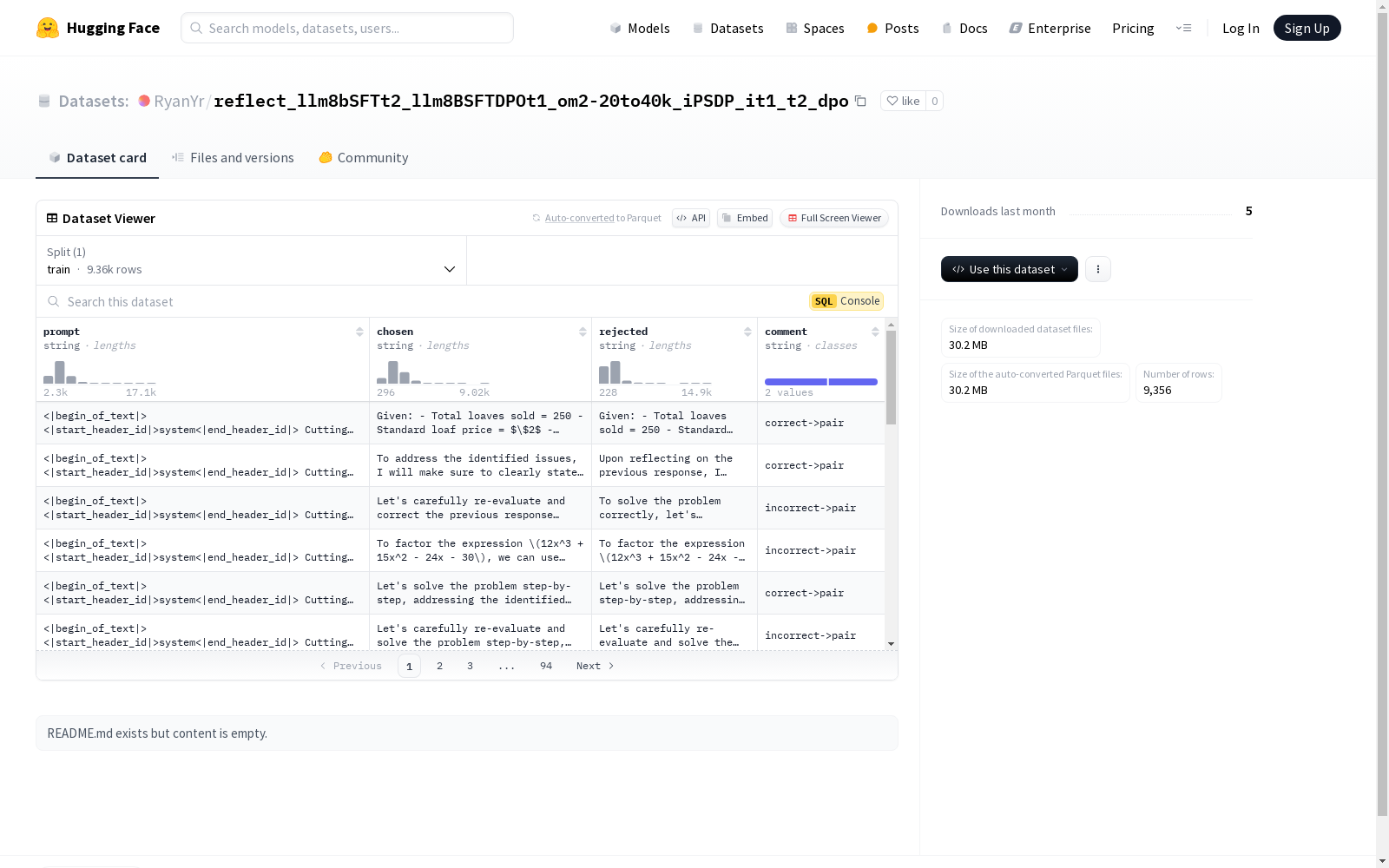Sort the prompt column using sort arrows
Screen dimensions: 1389x868
(x=359, y=332)
